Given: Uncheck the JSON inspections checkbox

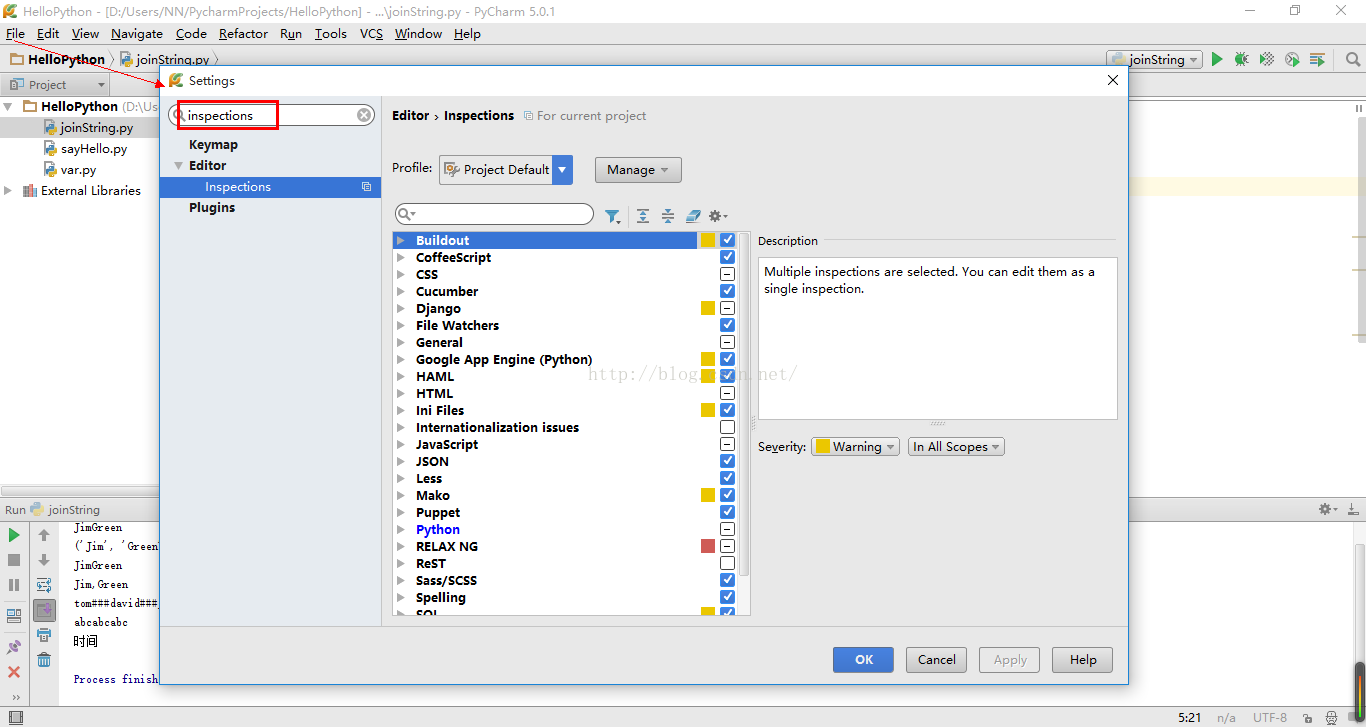Looking at the screenshot, I should click(727, 461).
